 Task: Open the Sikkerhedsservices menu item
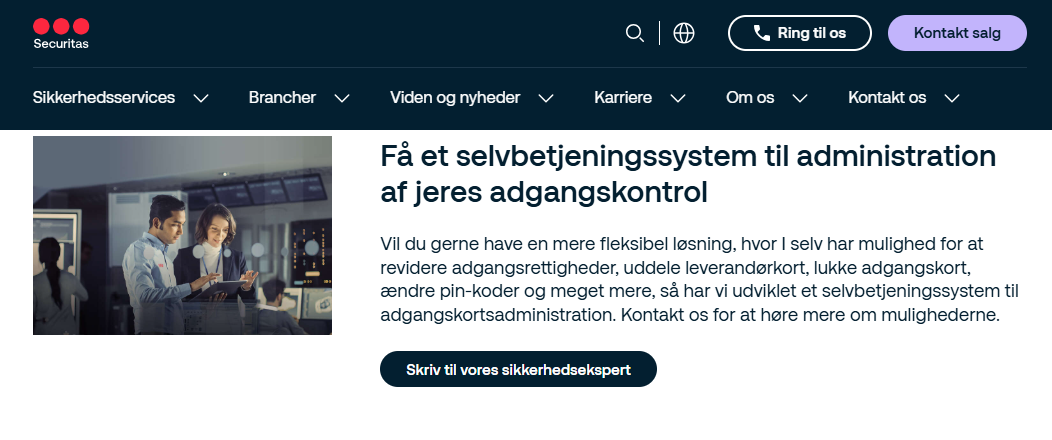point(104,98)
